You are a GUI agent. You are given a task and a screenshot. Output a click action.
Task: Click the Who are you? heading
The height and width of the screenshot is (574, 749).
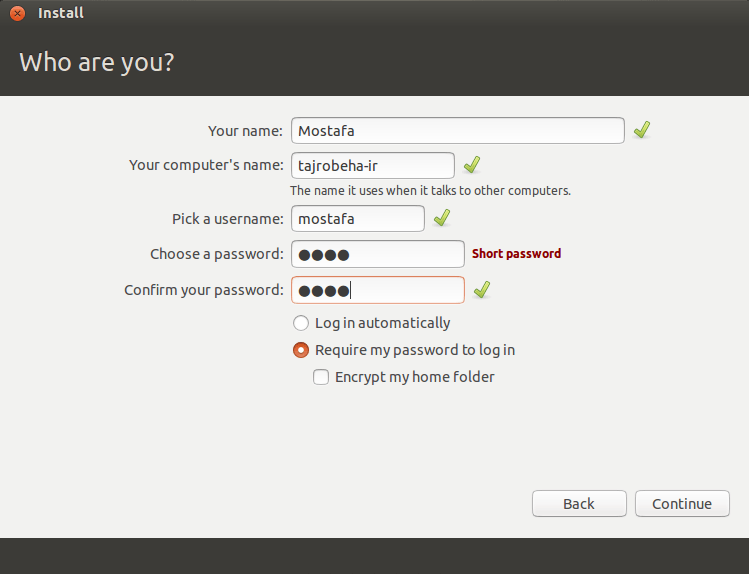coord(97,62)
